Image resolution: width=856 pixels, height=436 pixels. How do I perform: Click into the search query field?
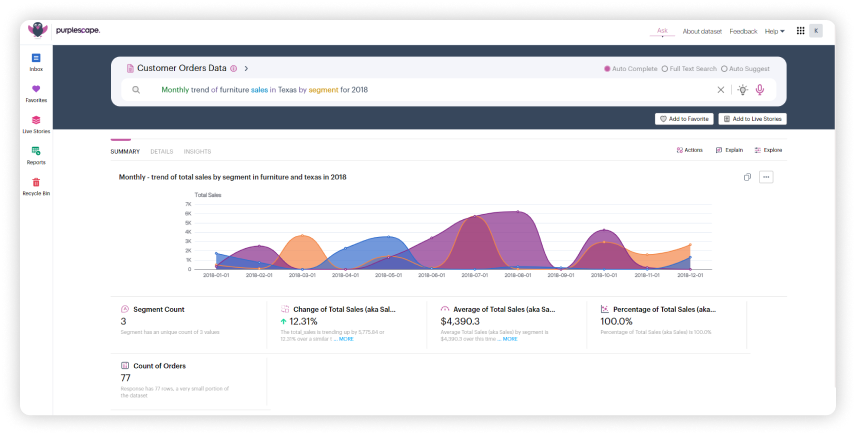coord(430,90)
